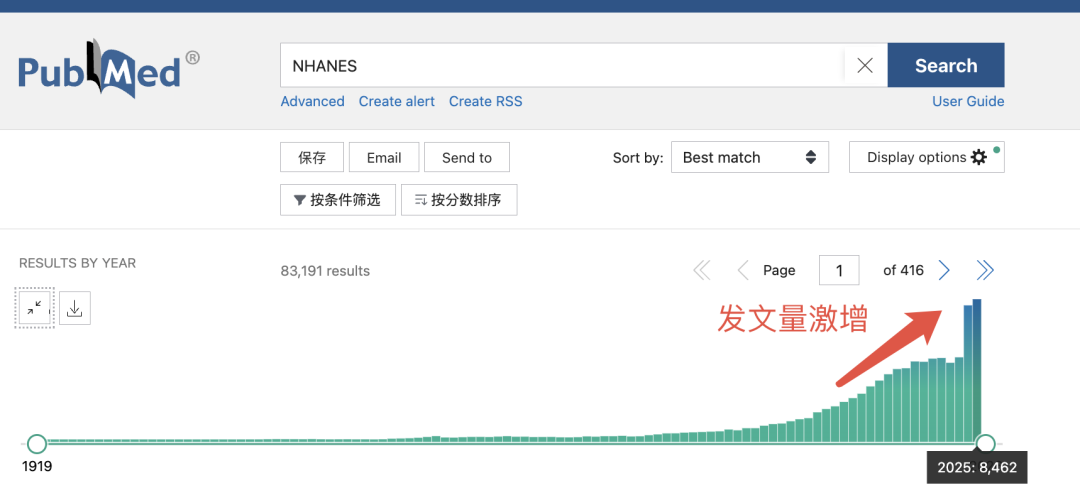Collapse the results by year chart
This screenshot has width=1080, height=500.
click(35, 308)
